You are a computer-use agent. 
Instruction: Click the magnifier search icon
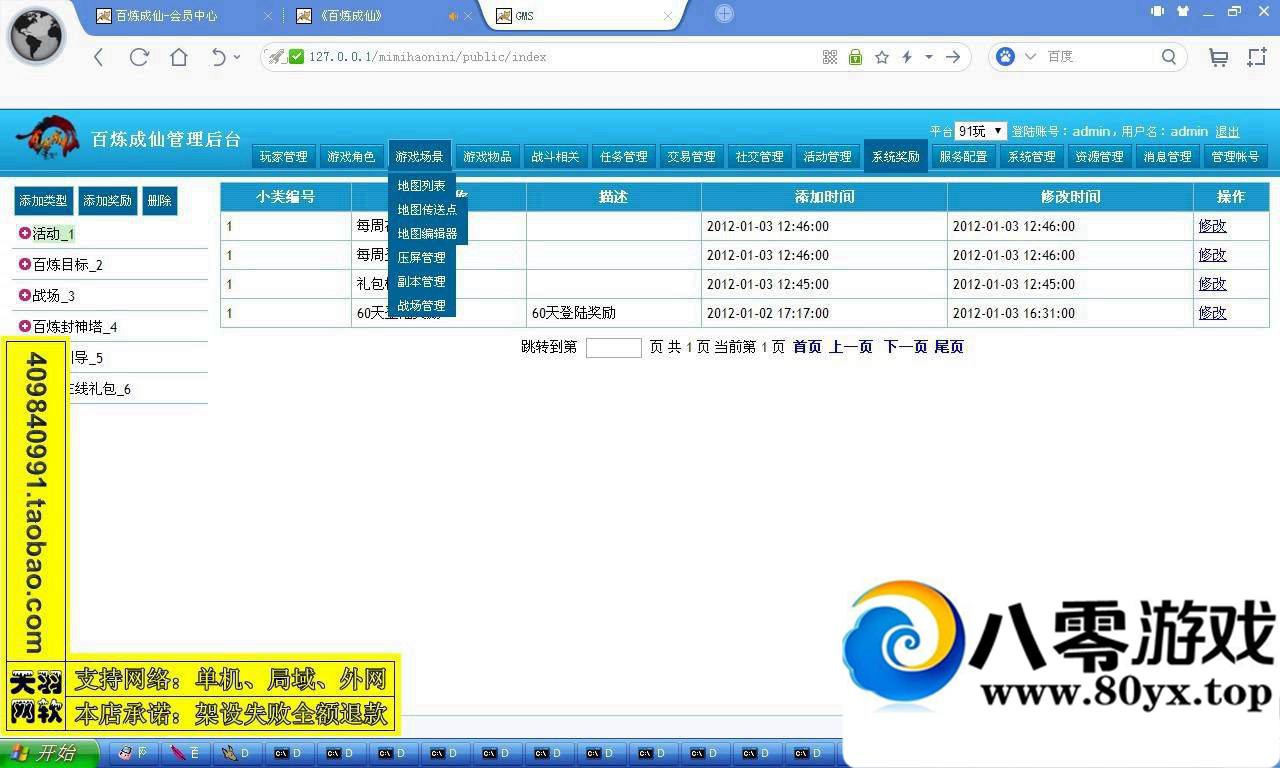coord(1169,57)
